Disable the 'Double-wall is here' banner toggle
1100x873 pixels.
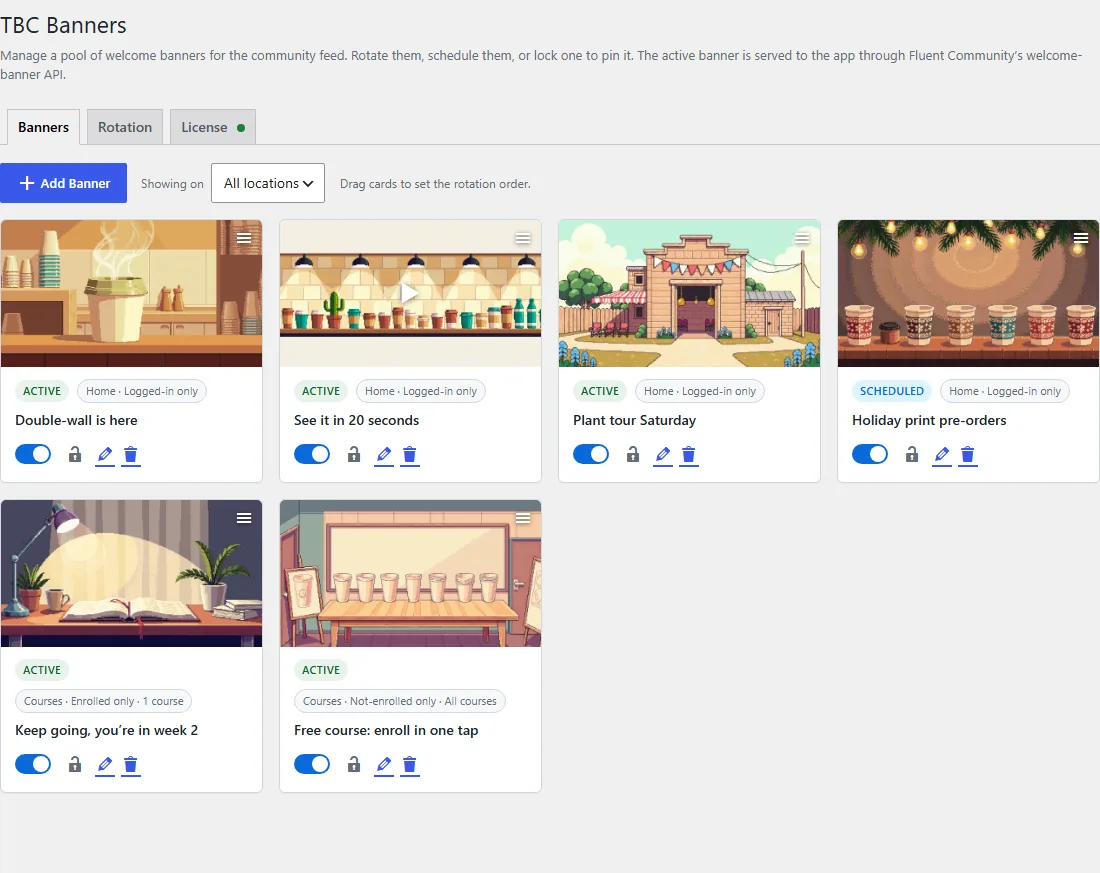(x=33, y=454)
